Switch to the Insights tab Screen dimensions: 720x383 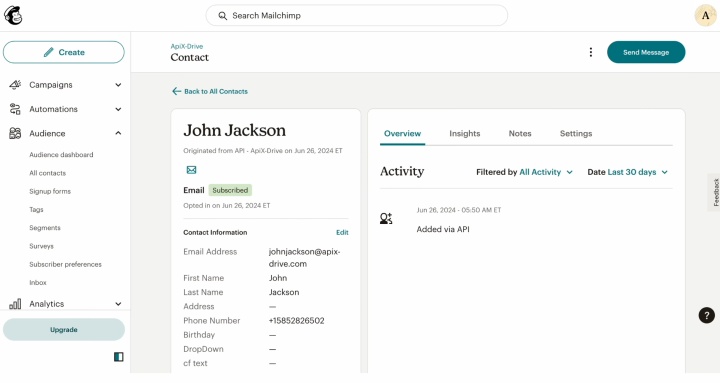point(465,134)
